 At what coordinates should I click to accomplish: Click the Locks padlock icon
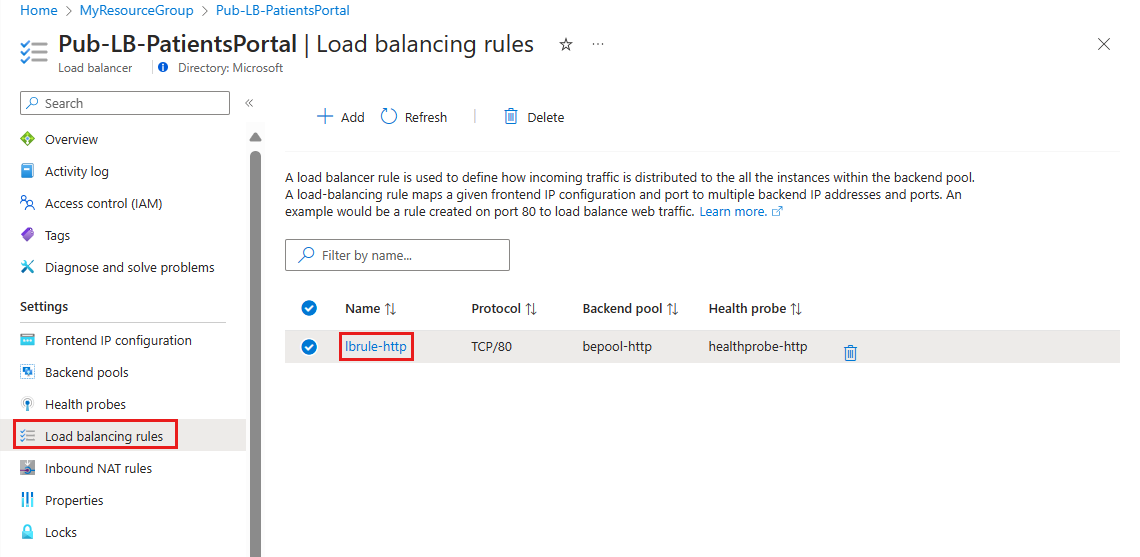tap(28, 532)
